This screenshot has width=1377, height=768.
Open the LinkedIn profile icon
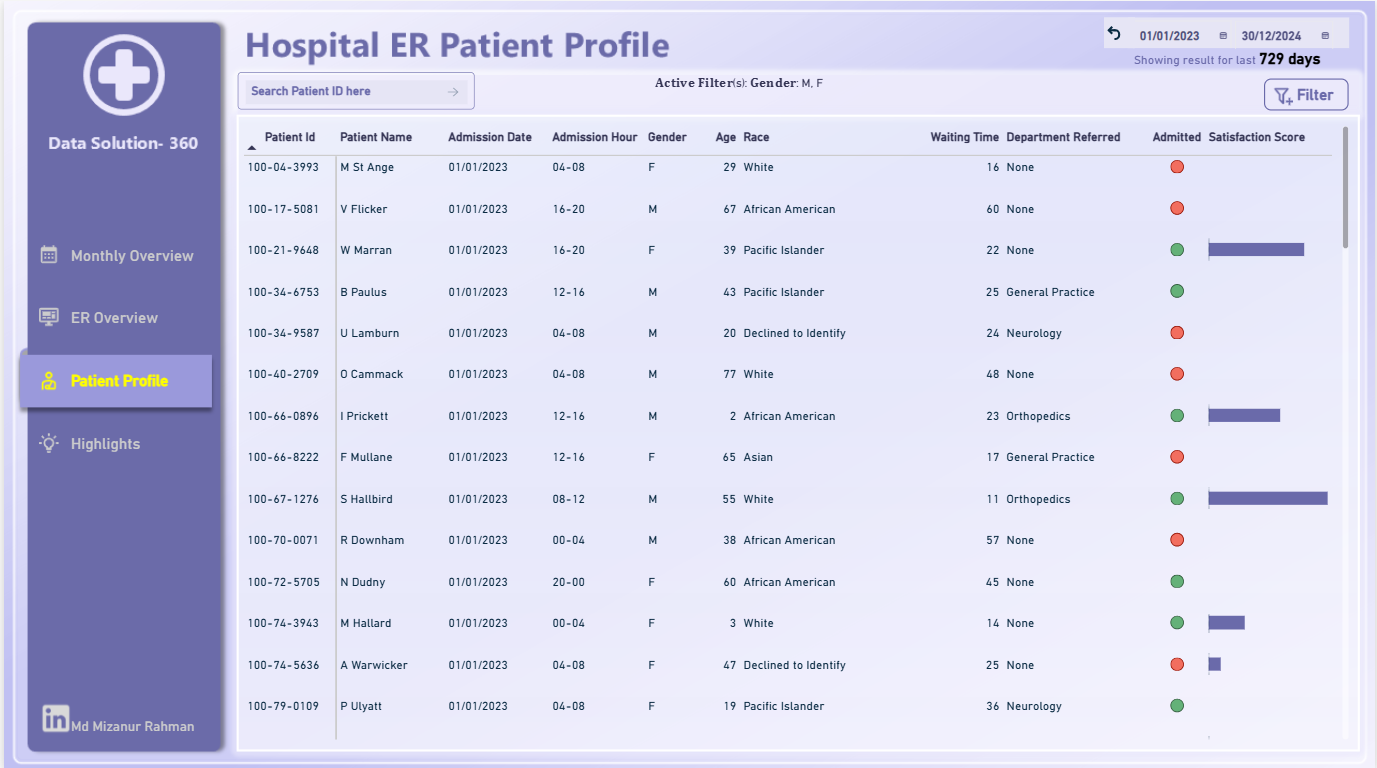pos(55,718)
